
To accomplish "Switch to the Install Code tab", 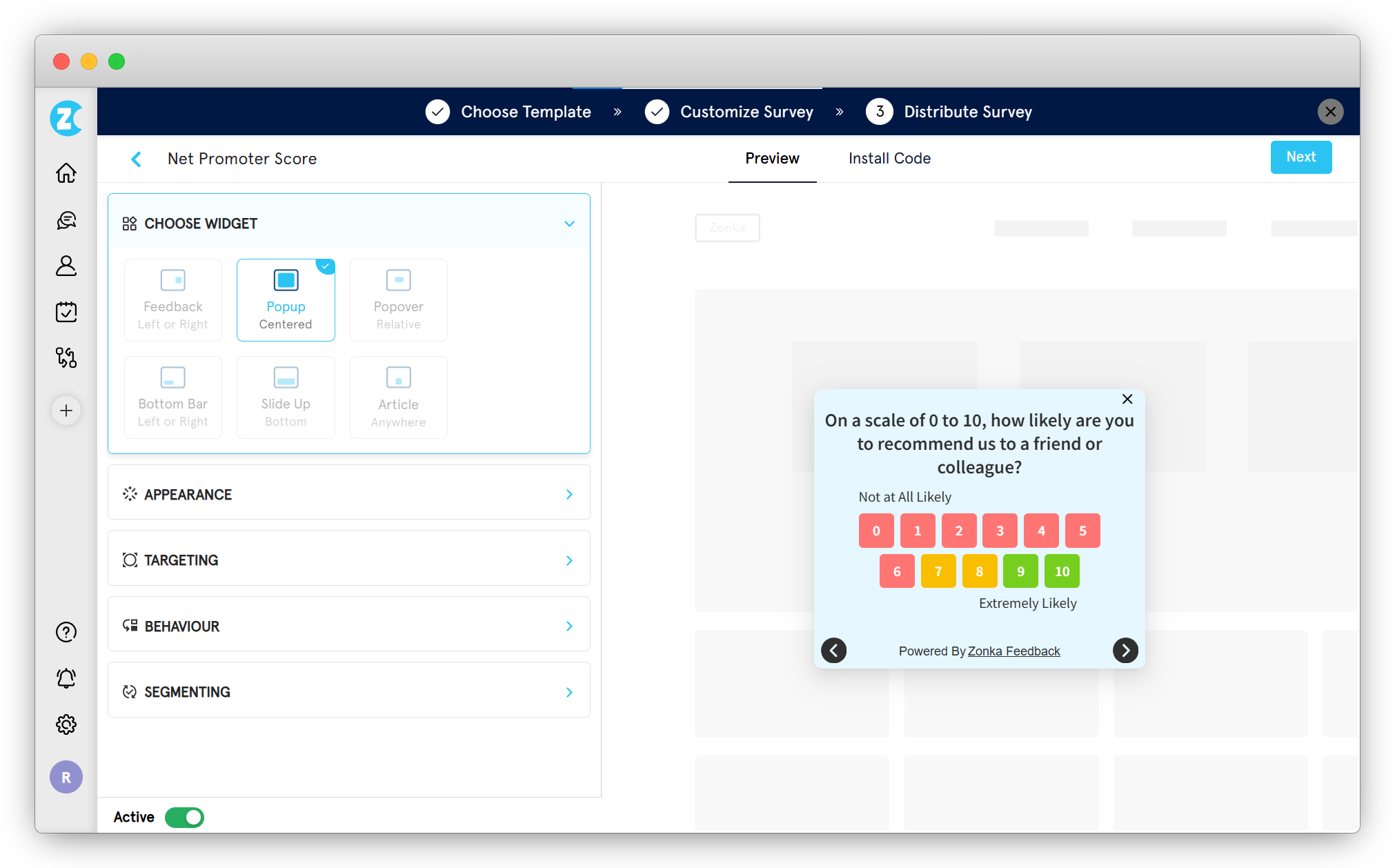I will click(889, 159).
